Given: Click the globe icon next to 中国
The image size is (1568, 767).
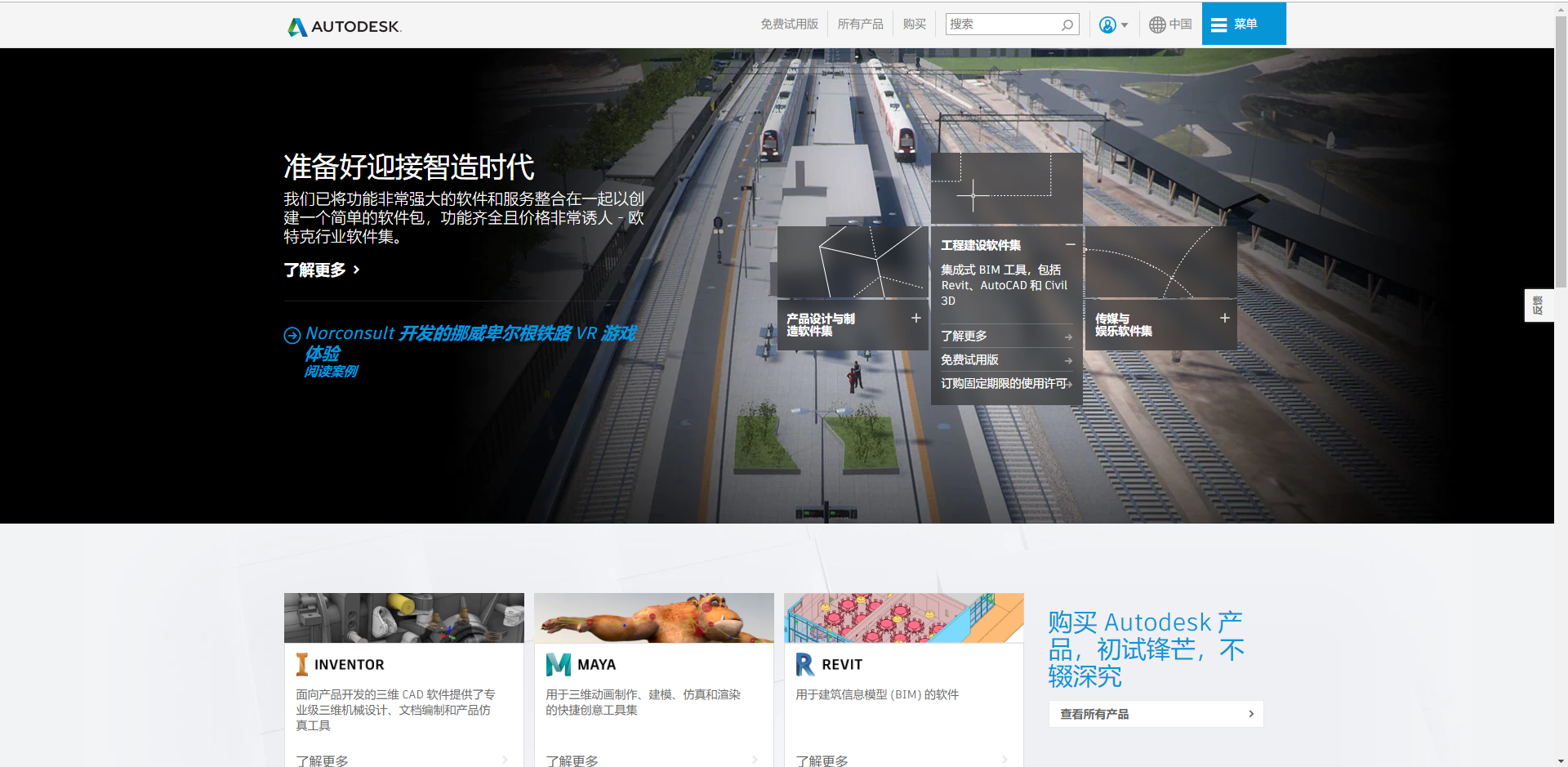Looking at the screenshot, I should pos(1157,25).
